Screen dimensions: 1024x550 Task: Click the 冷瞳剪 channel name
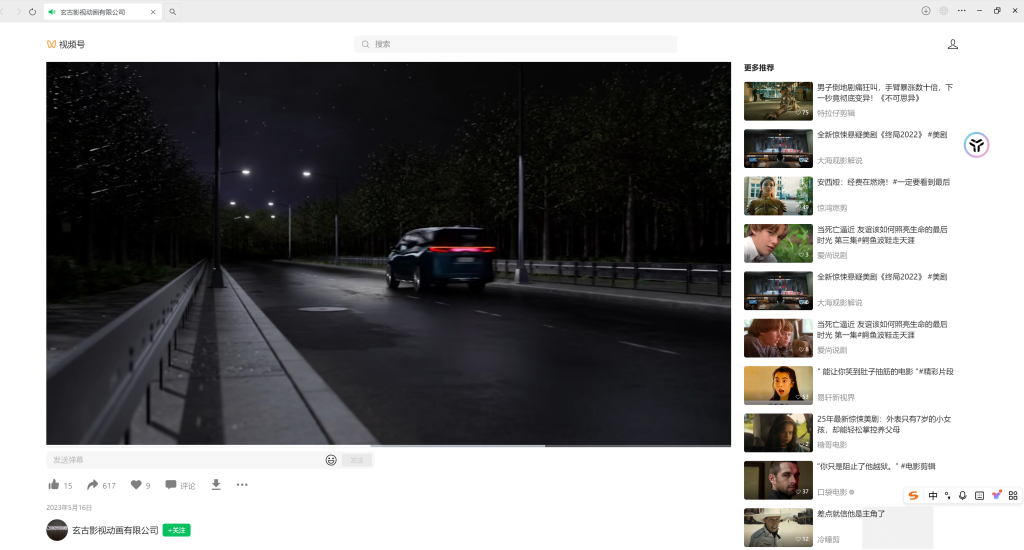[828, 540]
